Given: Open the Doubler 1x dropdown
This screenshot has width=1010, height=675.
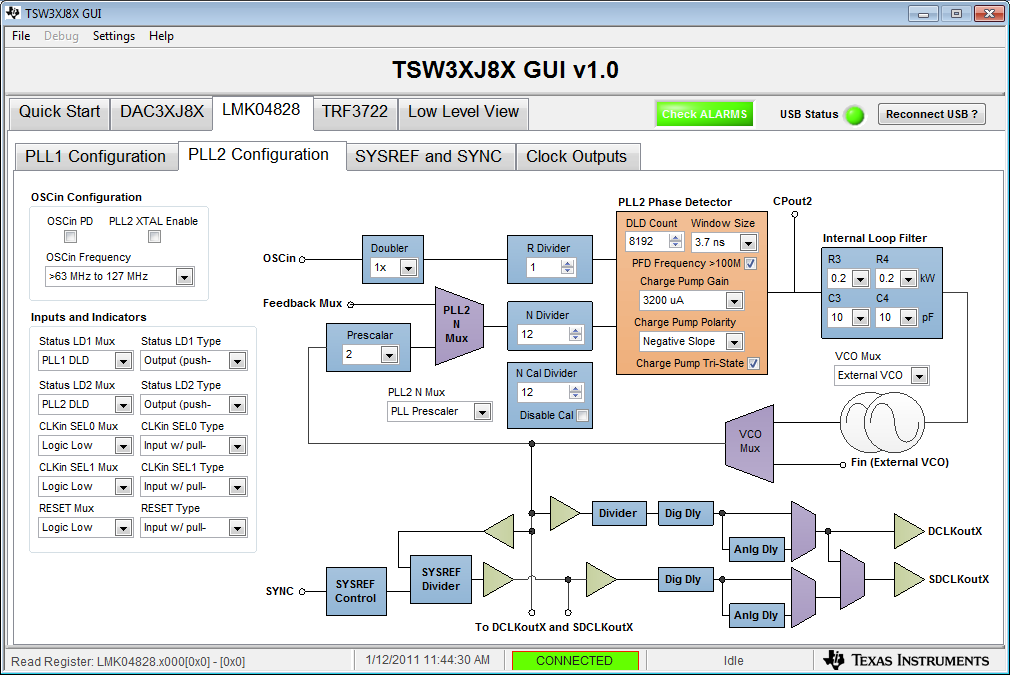Looking at the screenshot, I should (x=408, y=268).
